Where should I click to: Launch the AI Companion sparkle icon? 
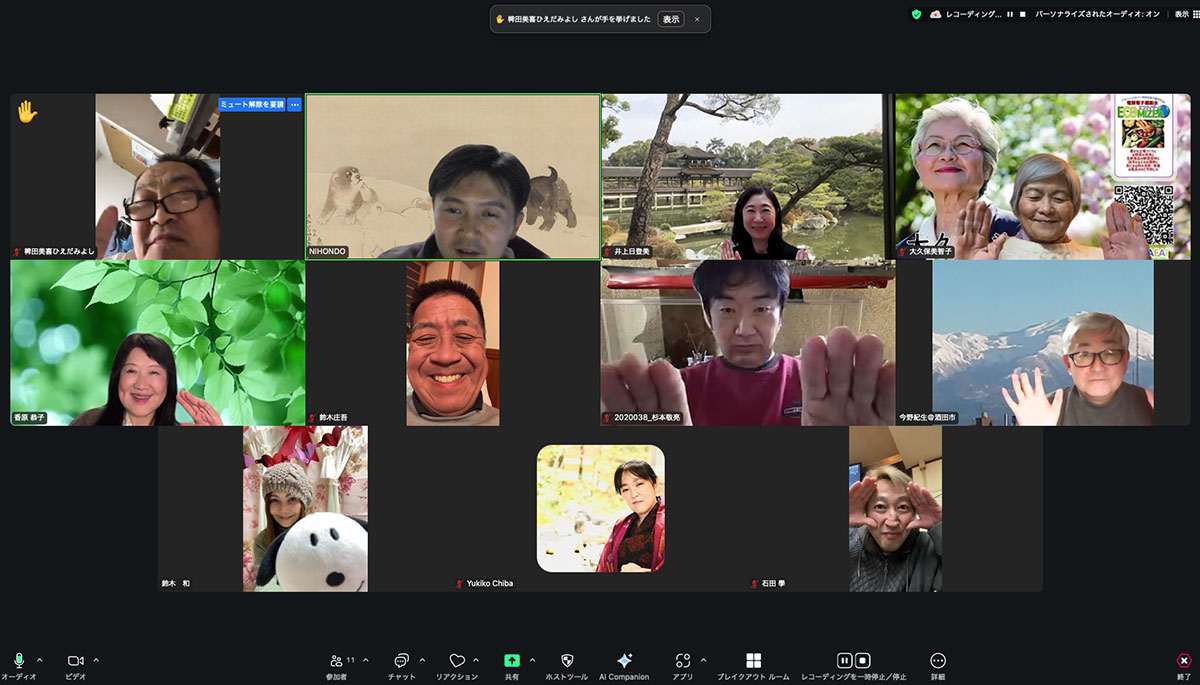pos(624,661)
